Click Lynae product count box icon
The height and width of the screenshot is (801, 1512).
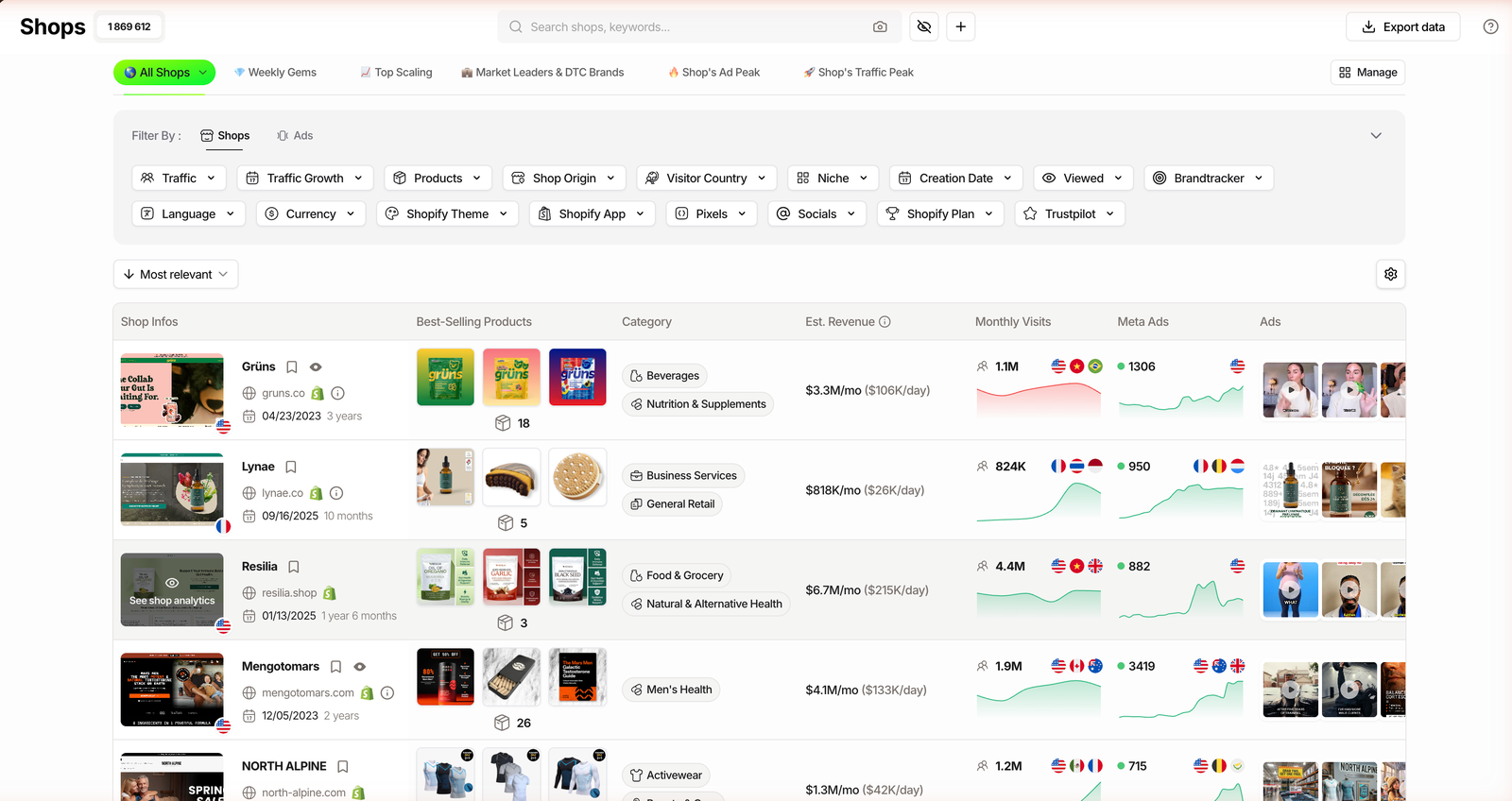pyautogui.click(x=506, y=523)
